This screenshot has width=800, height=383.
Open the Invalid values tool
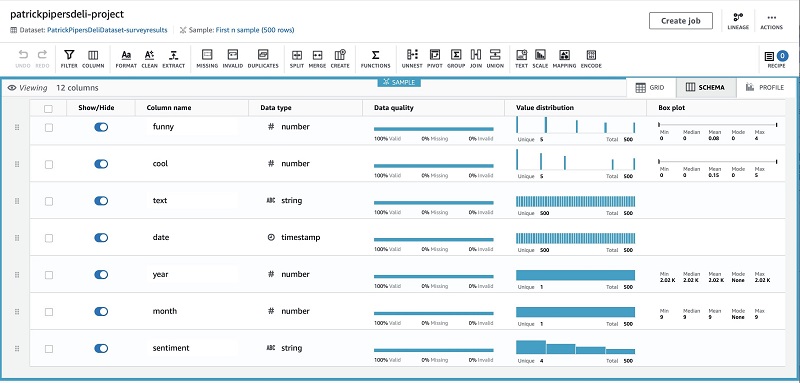click(233, 58)
